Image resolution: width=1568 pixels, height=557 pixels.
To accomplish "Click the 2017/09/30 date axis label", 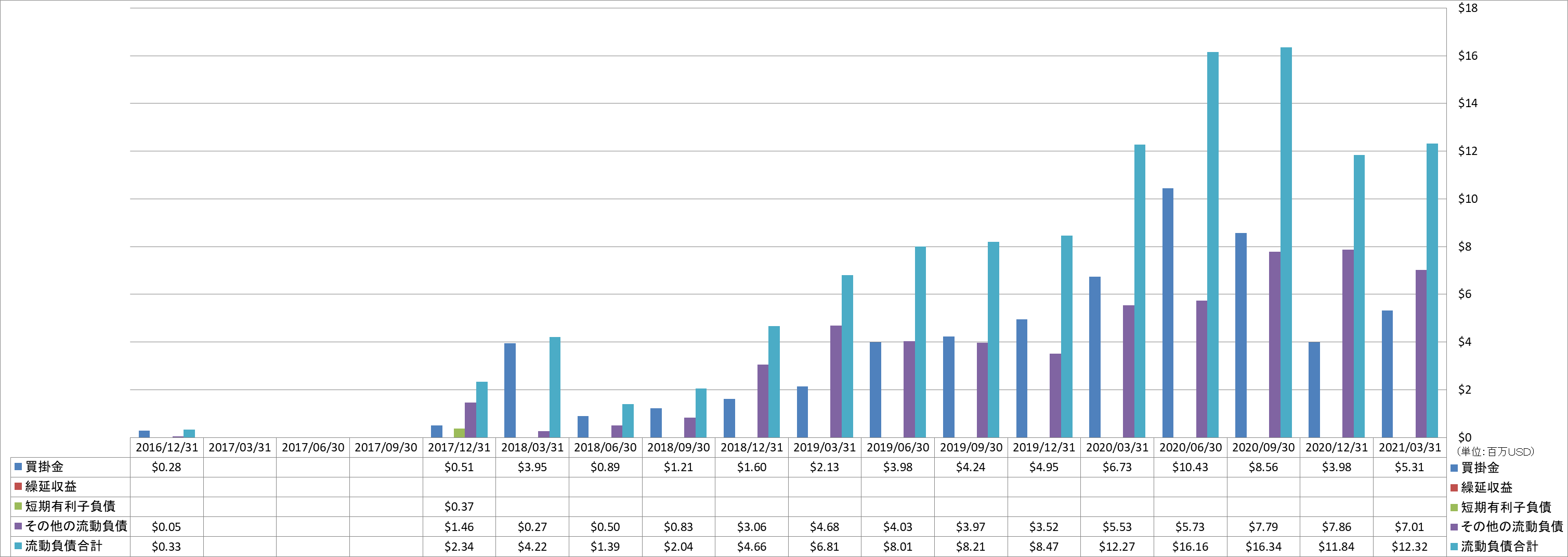I will coord(386,447).
